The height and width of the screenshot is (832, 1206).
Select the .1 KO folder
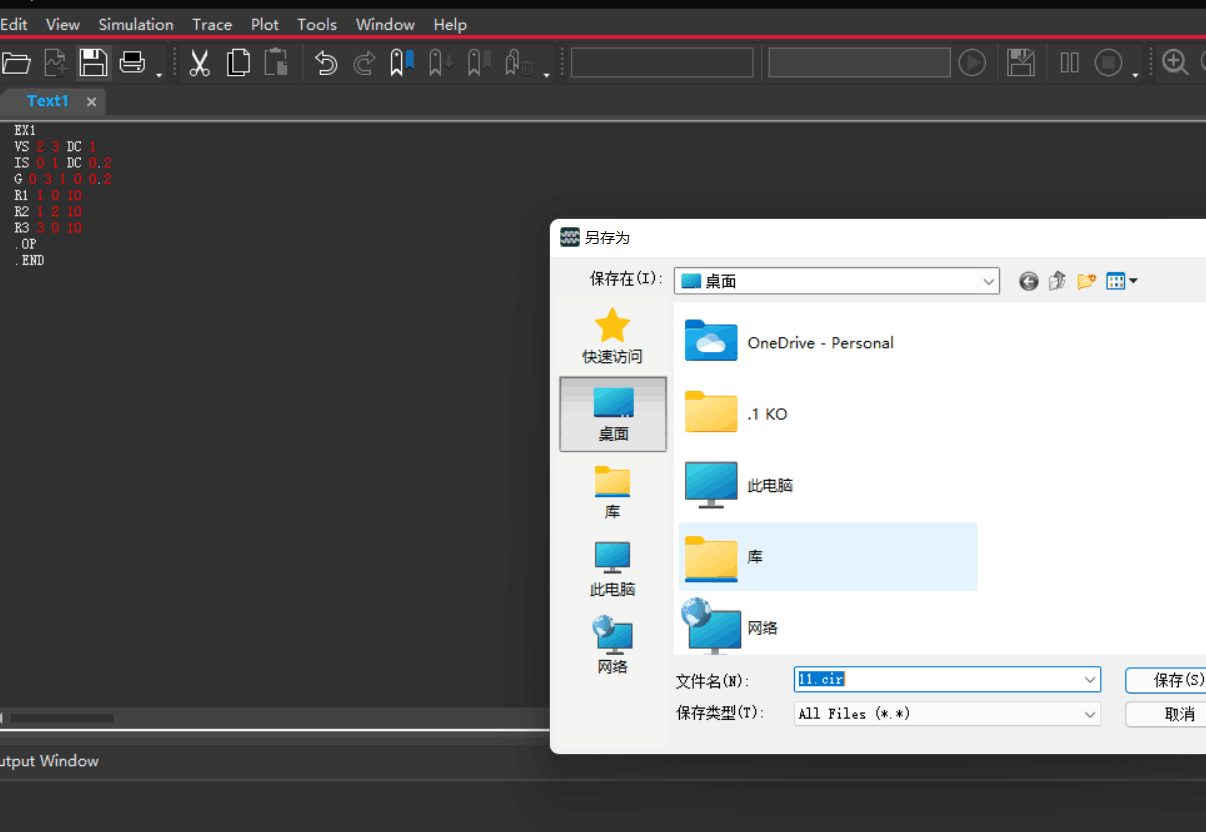coord(737,414)
